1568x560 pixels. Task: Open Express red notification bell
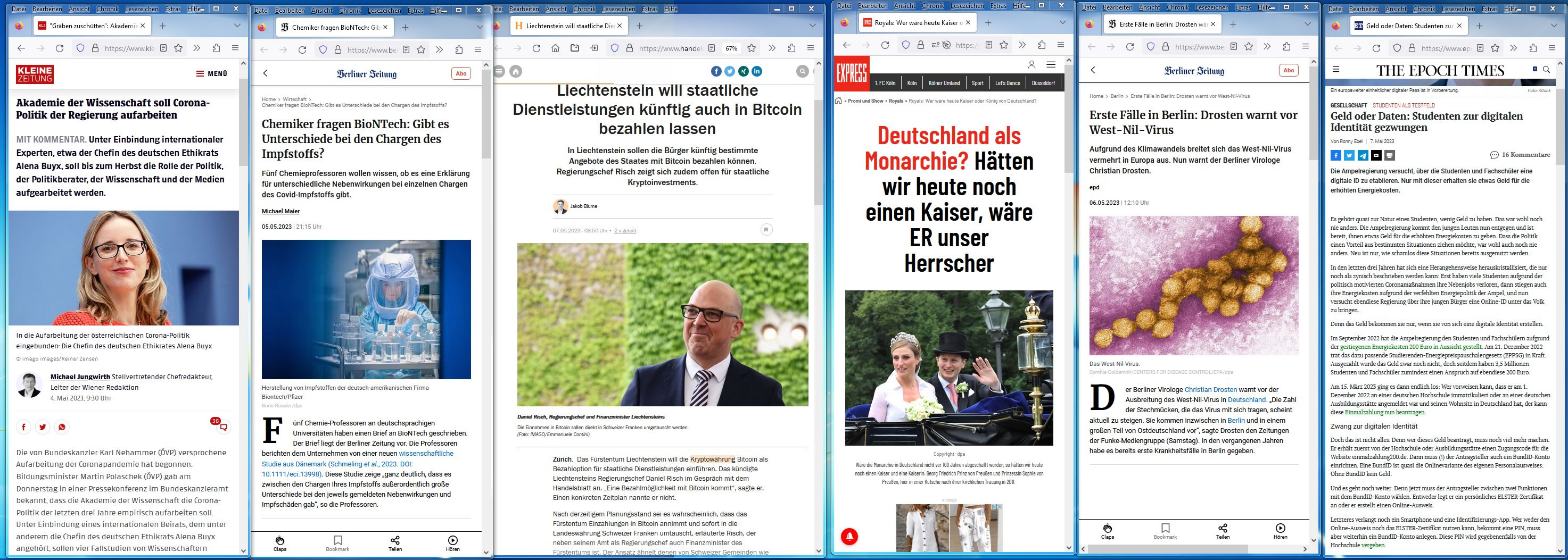tap(850, 536)
